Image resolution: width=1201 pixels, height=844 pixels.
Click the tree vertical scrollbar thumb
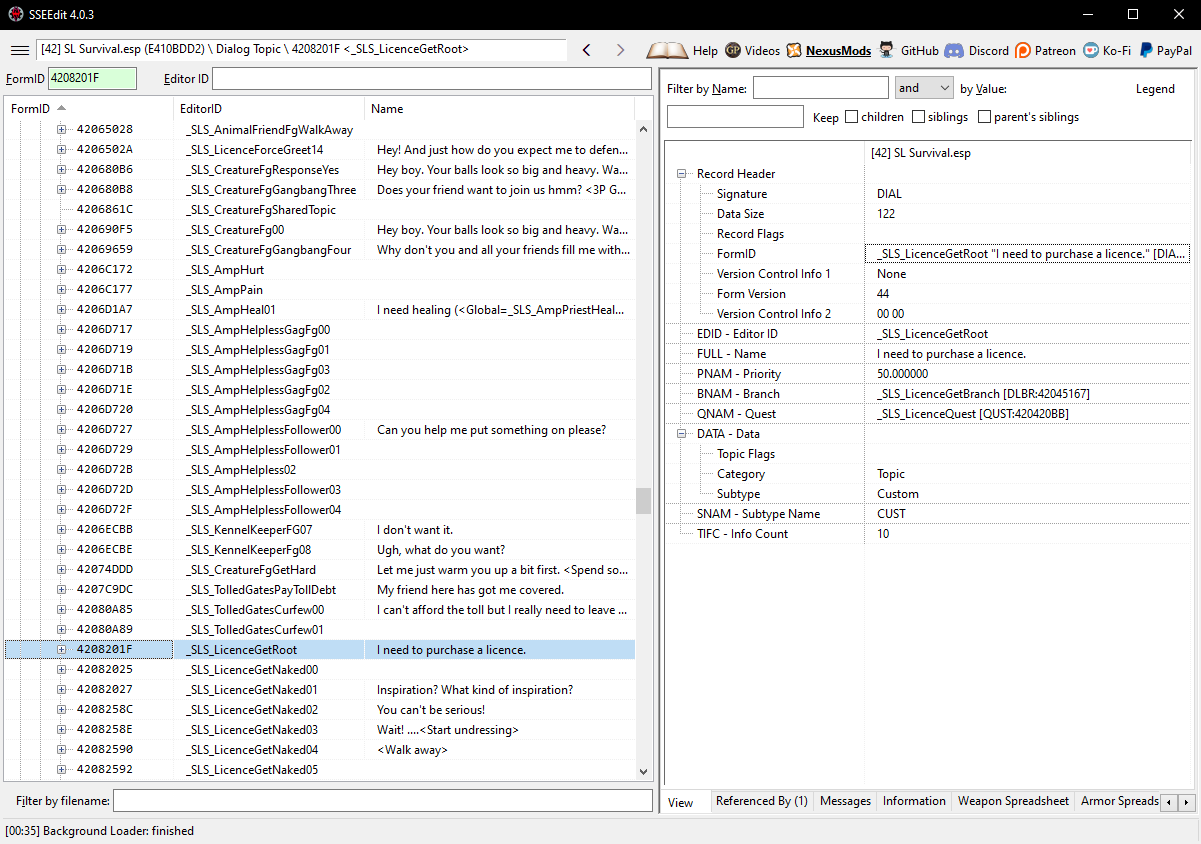pos(643,501)
